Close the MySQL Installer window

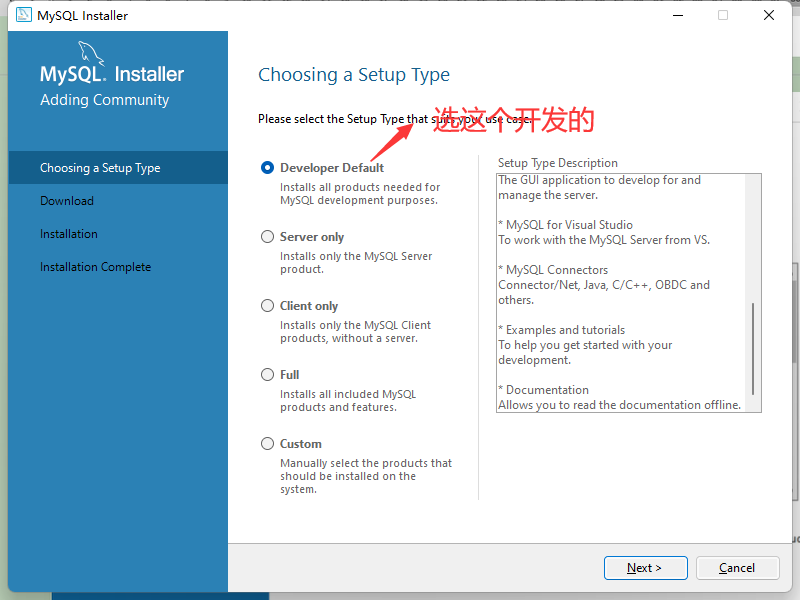(769, 15)
